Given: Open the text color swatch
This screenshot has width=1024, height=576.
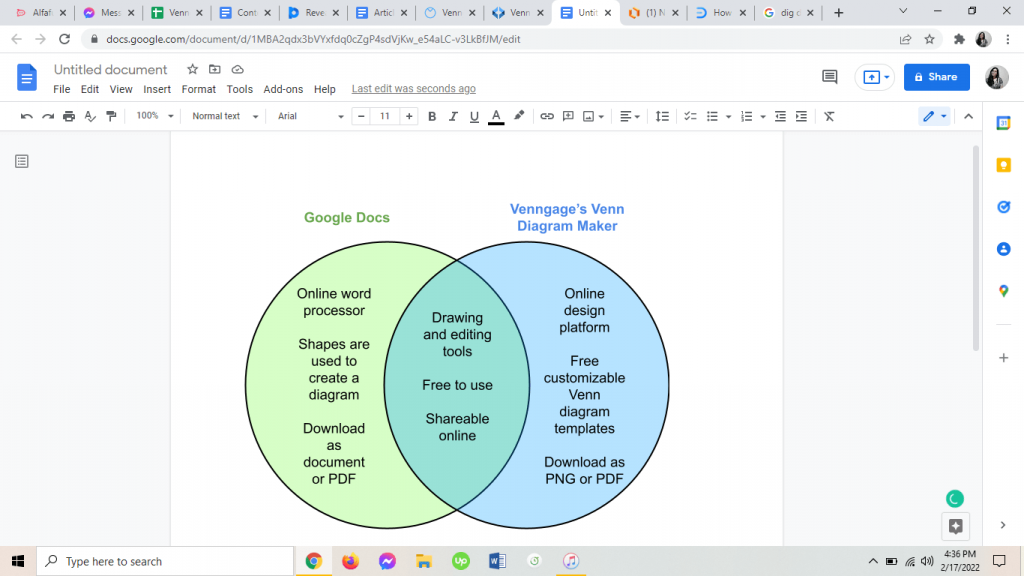Looking at the screenshot, I should point(496,116).
